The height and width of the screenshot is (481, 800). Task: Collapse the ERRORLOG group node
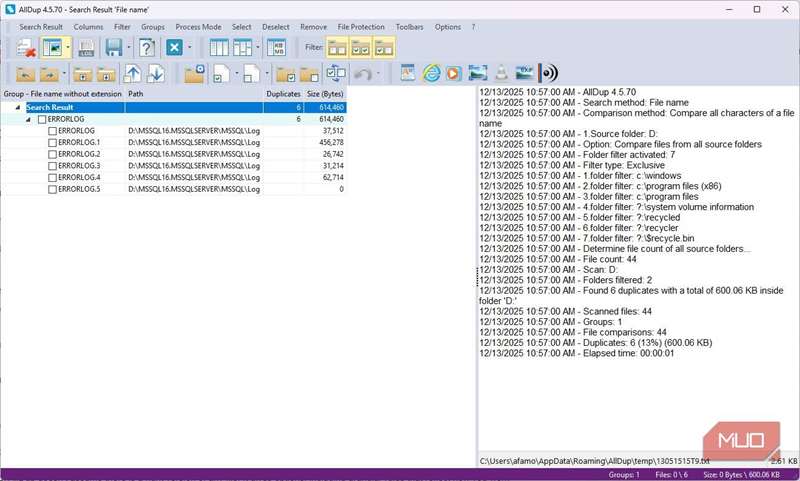29,119
